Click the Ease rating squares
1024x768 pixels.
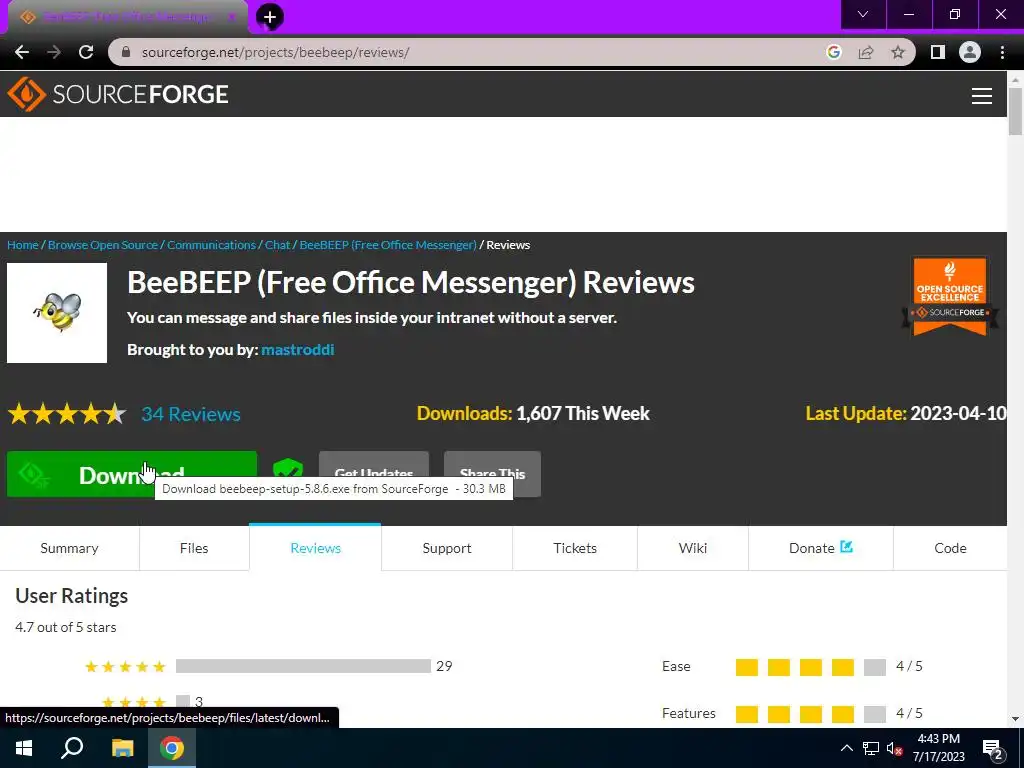click(810, 667)
